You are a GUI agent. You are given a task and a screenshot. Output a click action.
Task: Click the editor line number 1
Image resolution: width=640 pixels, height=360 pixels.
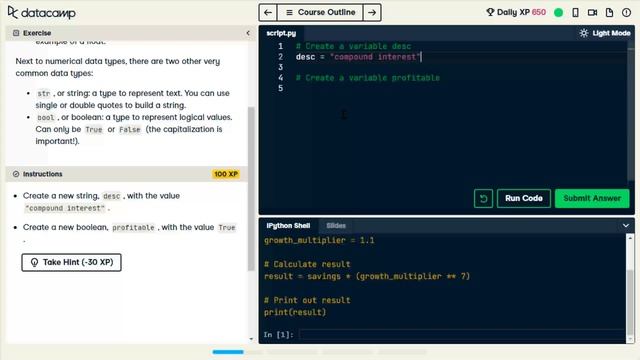coord(280,46)
